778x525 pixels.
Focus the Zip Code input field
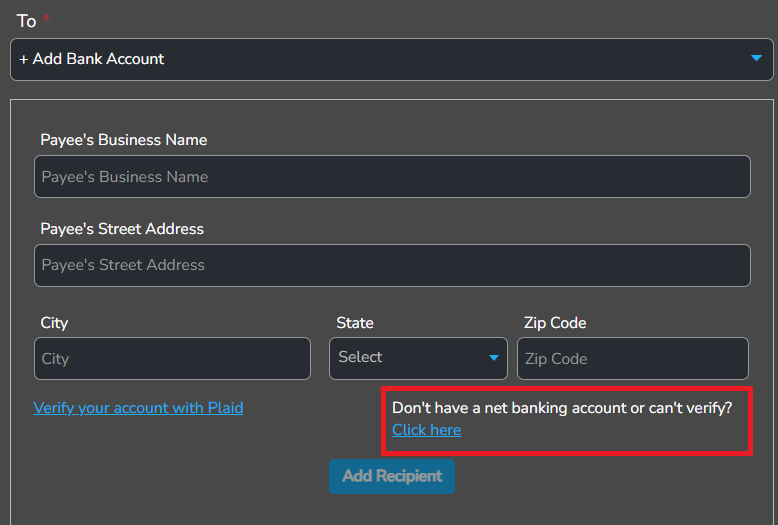click(632, 358)
